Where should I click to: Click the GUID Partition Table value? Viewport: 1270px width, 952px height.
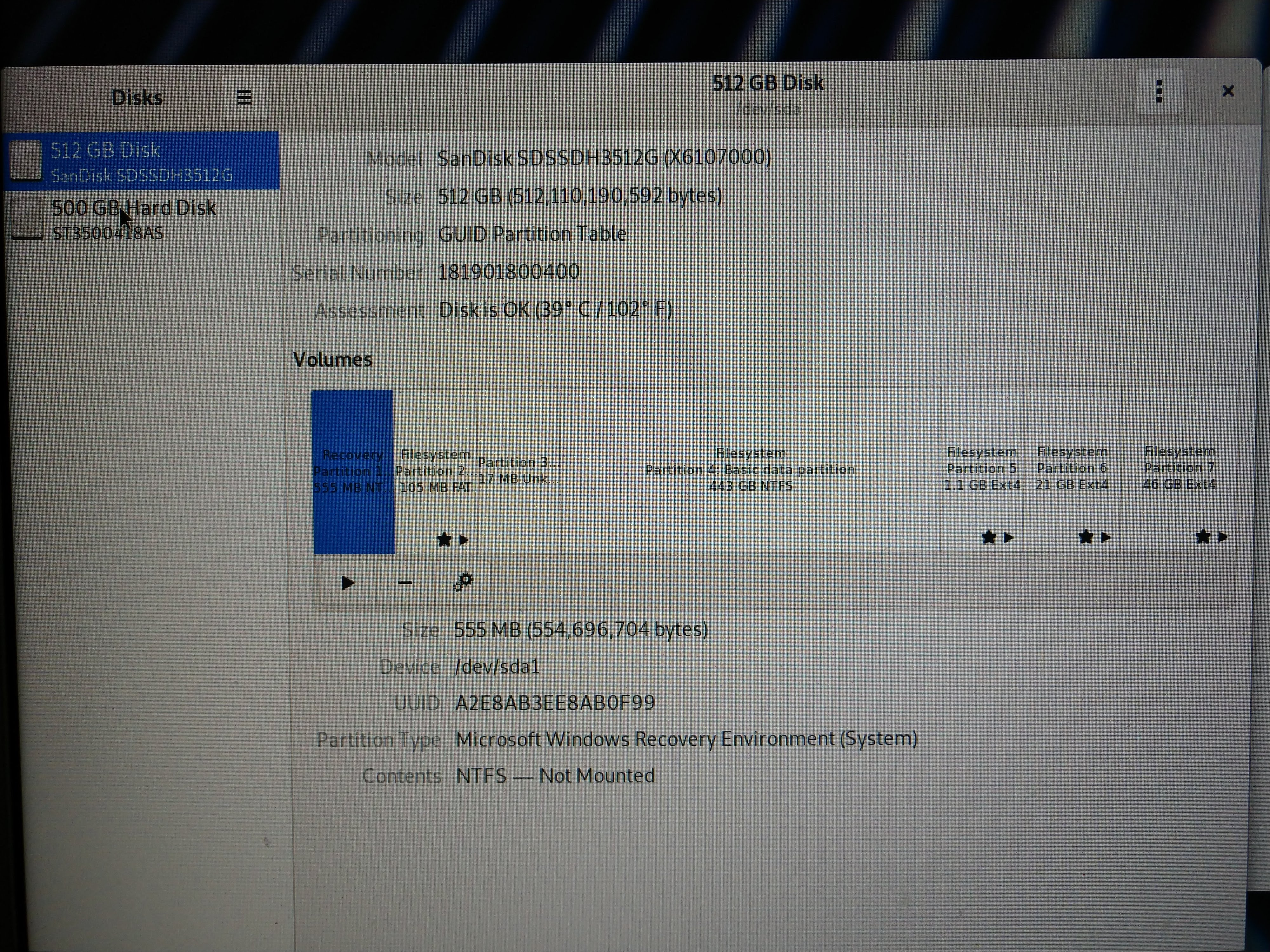[532, 234]
